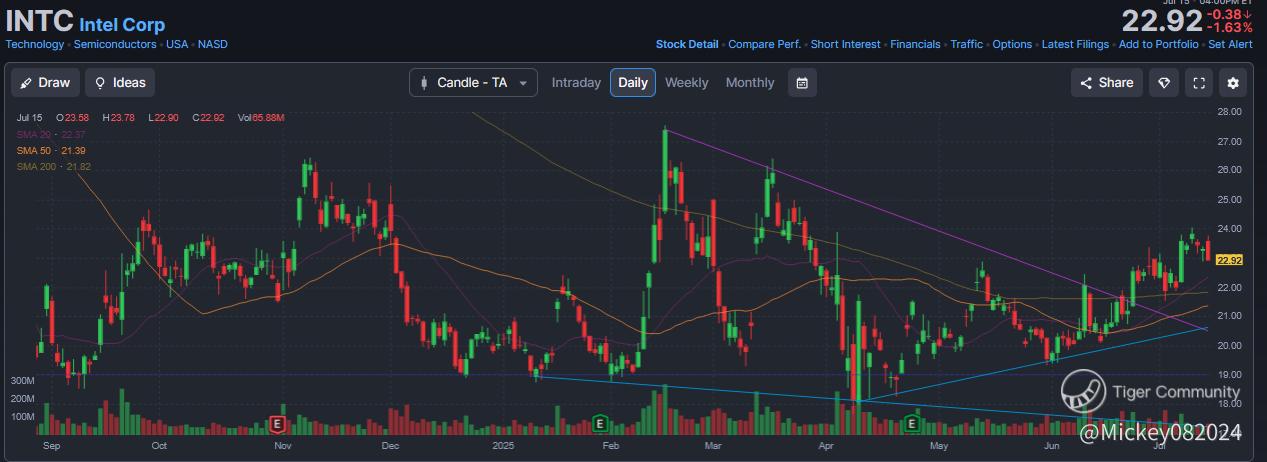Viewport: 1267px width, 462px height.
Task: Open the Ideas panel
Action: pyautogui.click(x=120, y=83)
